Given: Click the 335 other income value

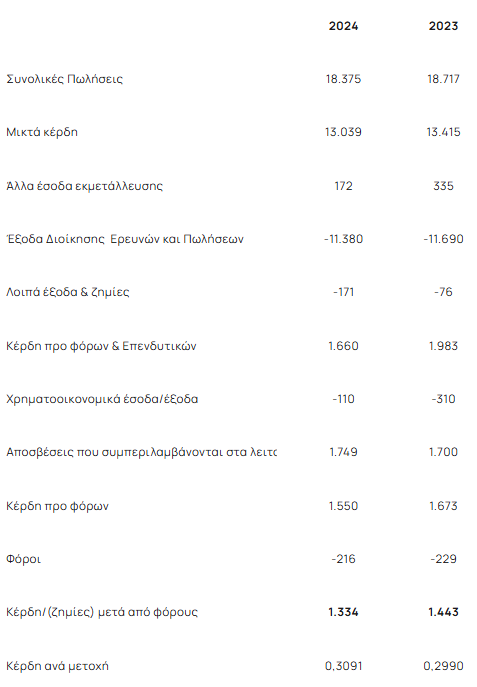Looking at the screenshot, I should (x=443, y=186).
